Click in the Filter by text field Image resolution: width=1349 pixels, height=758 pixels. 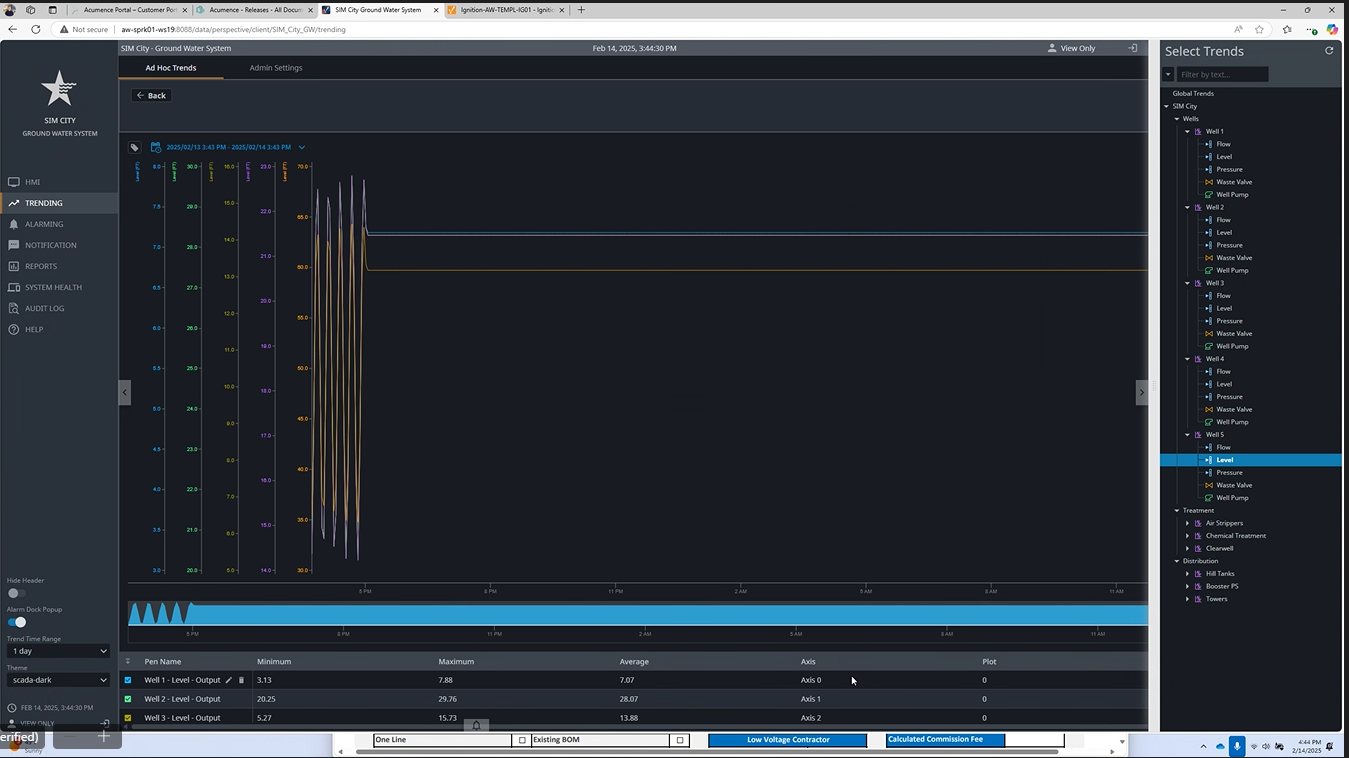point(1221,74)
